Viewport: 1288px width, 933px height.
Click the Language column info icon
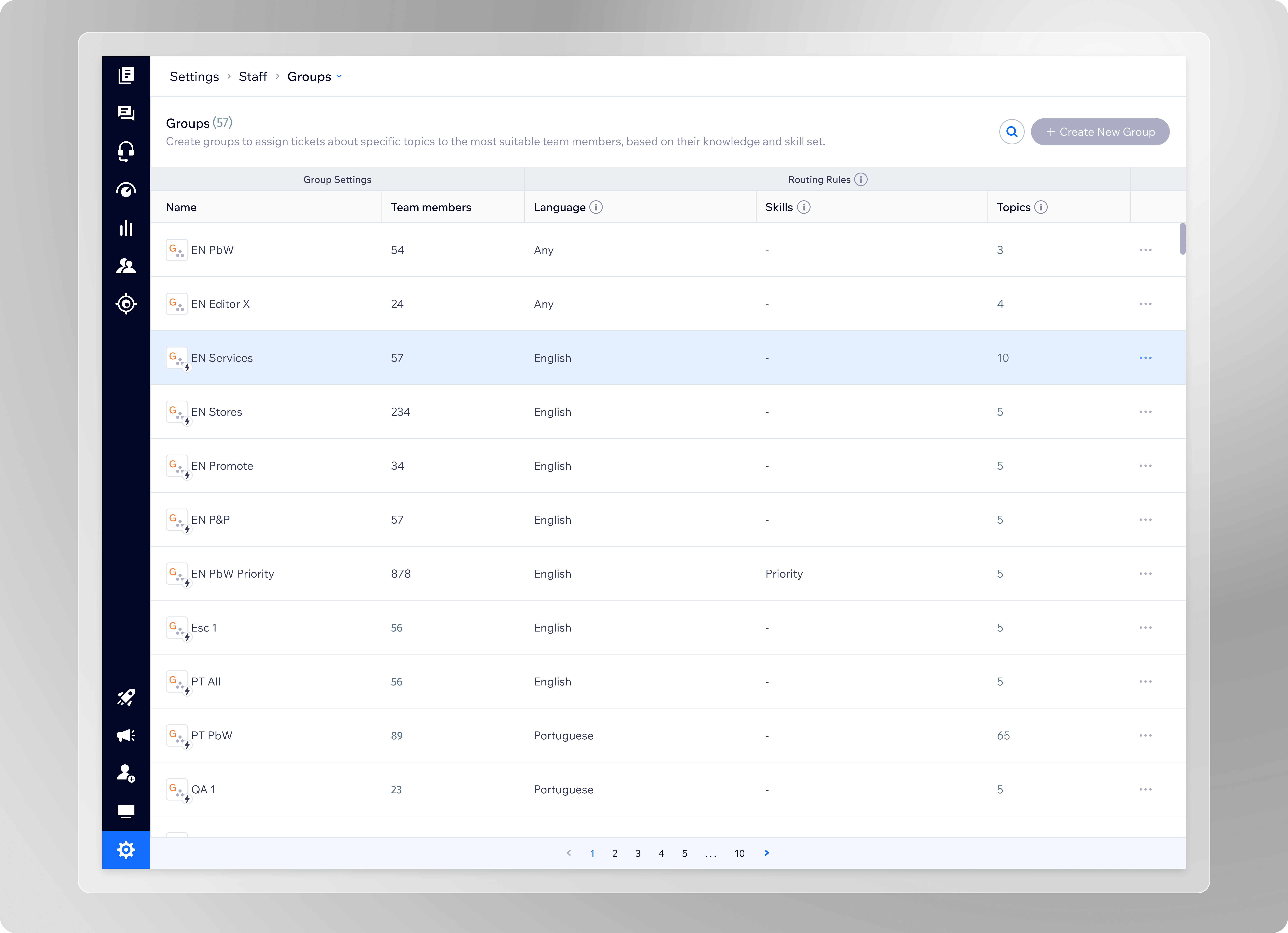596,207
